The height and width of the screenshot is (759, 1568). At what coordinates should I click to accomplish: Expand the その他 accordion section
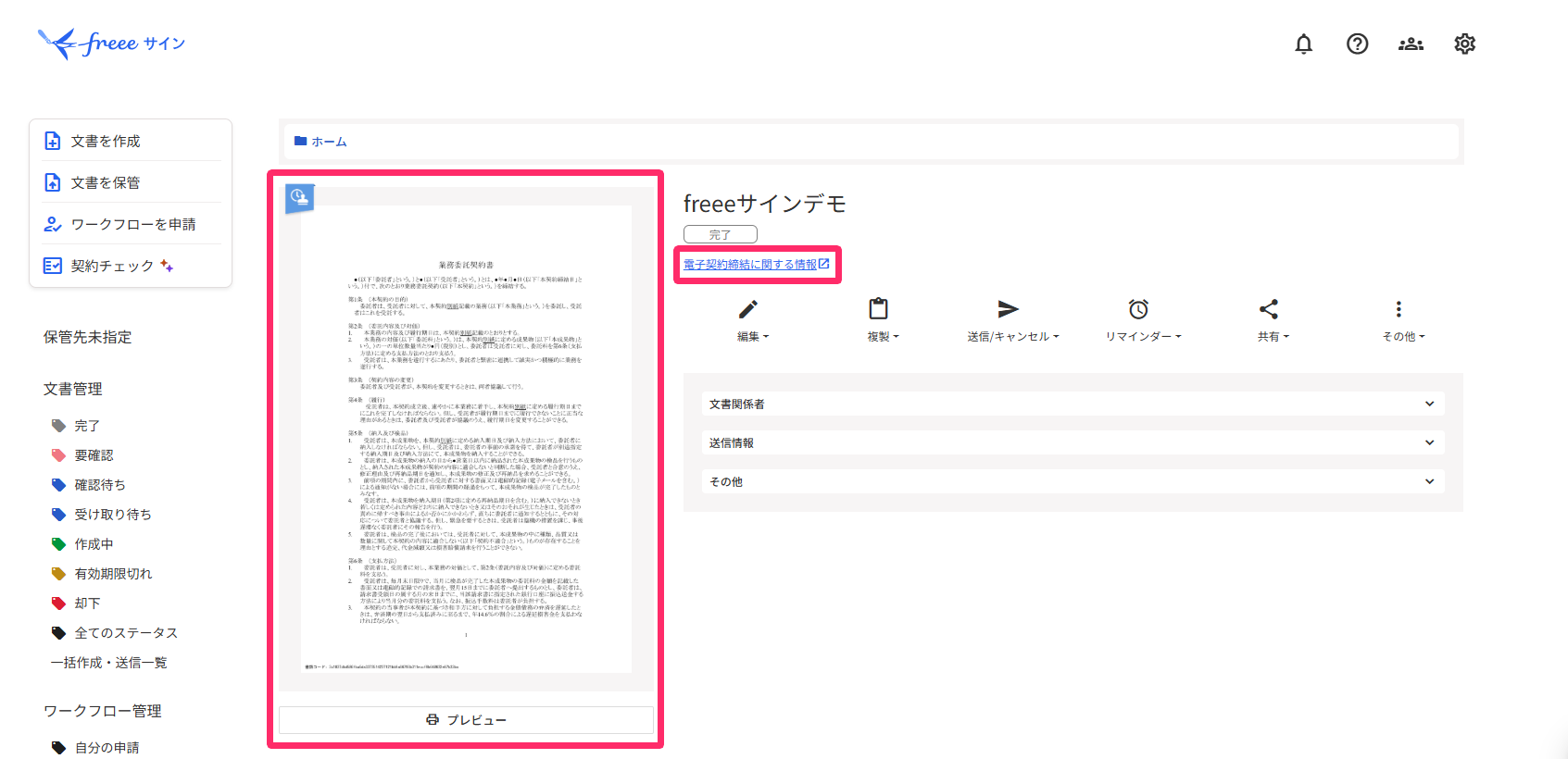[x=1073, y=481]
